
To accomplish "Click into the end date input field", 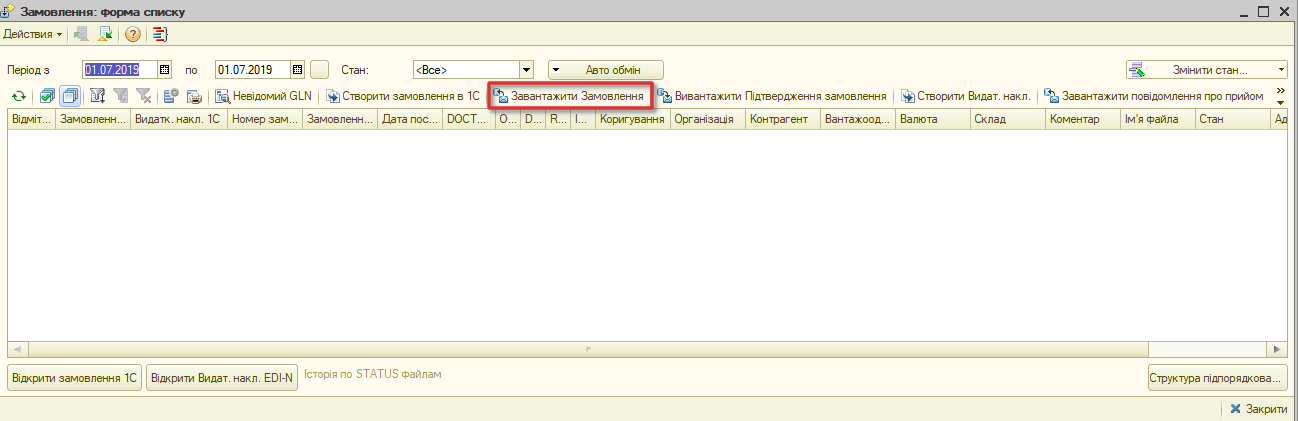I will point(253,70).
